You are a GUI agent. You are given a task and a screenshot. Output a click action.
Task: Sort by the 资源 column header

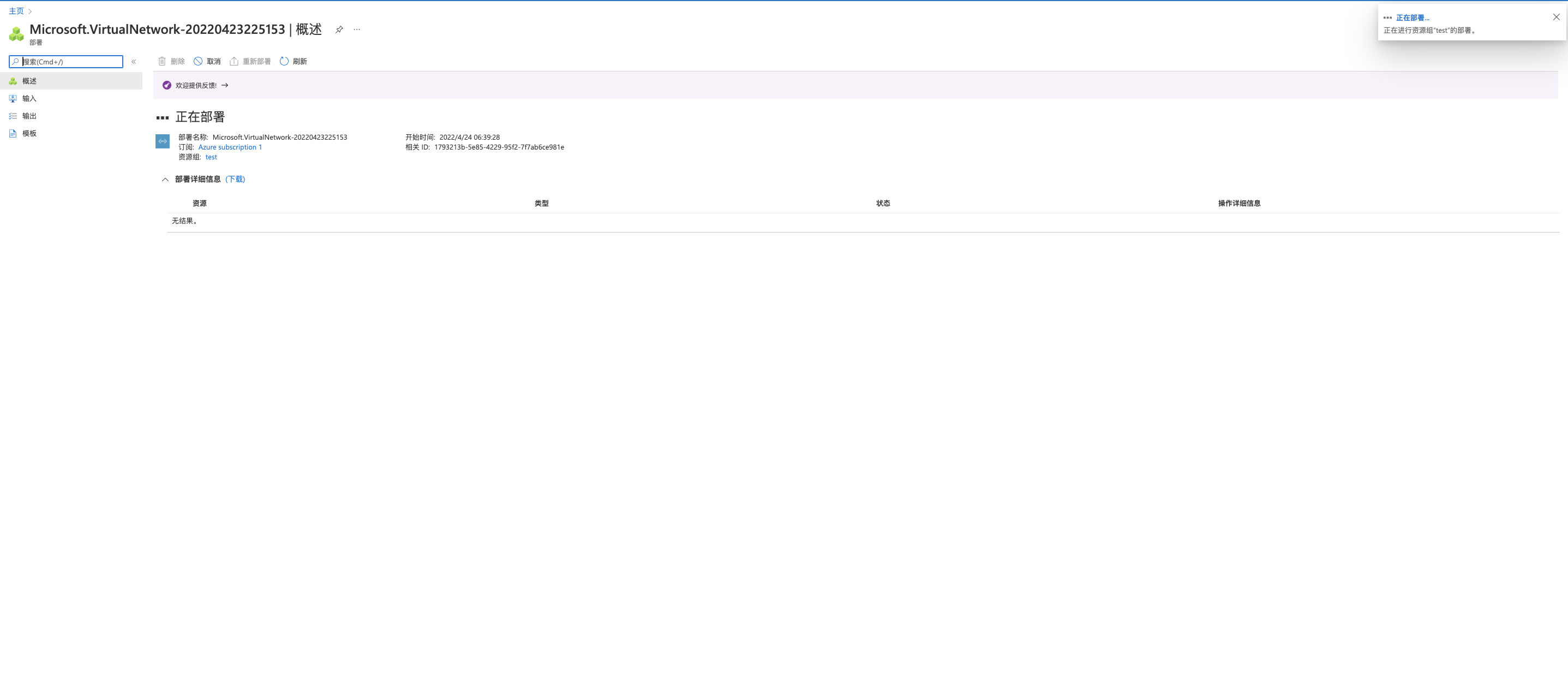pyautogui.click(x=200, y=204)
